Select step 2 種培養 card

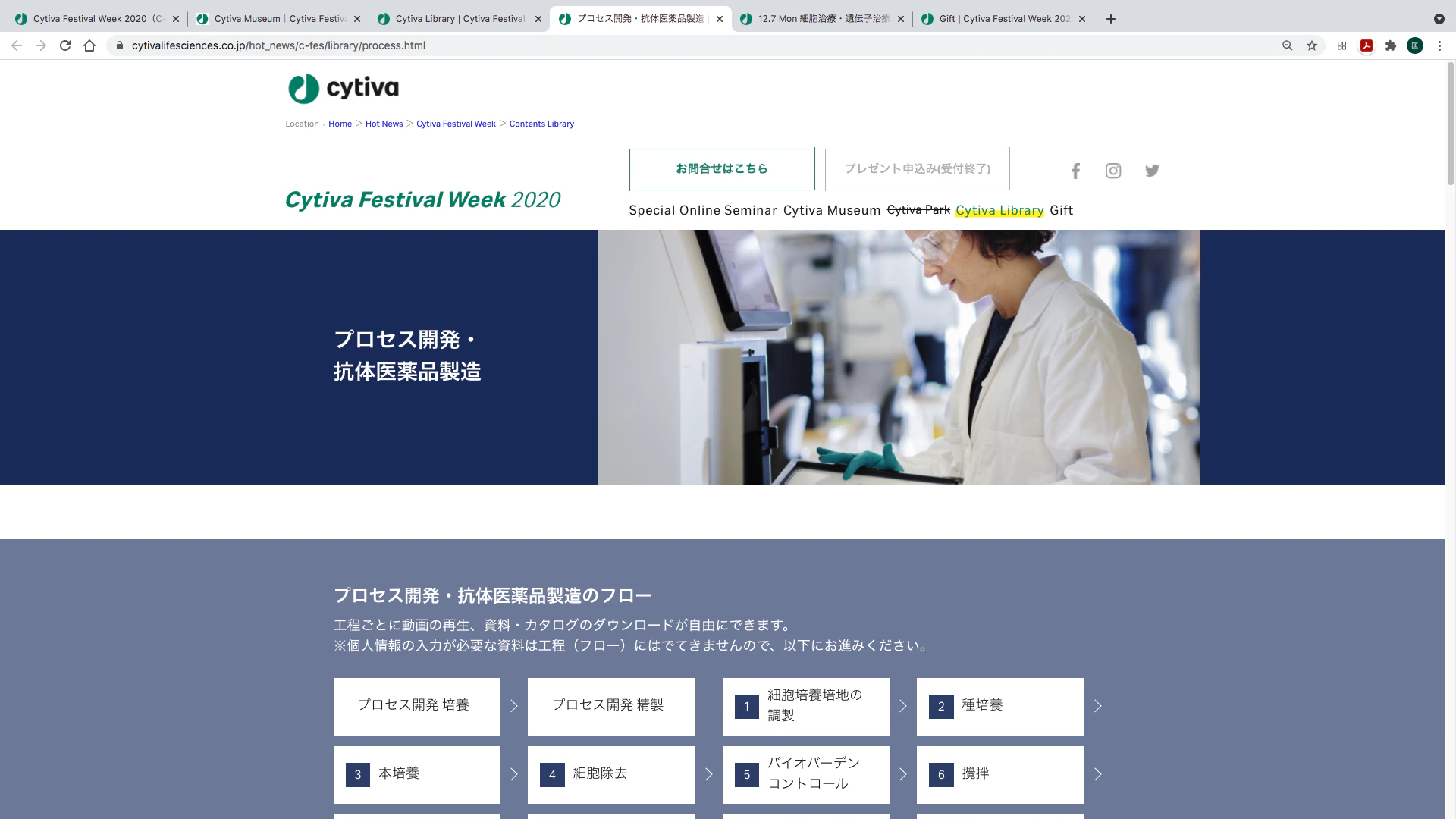tap(1000, 706)
